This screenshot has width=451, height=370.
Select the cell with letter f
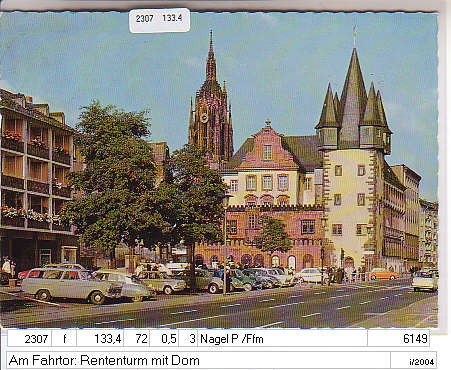(x=64, y=339)
